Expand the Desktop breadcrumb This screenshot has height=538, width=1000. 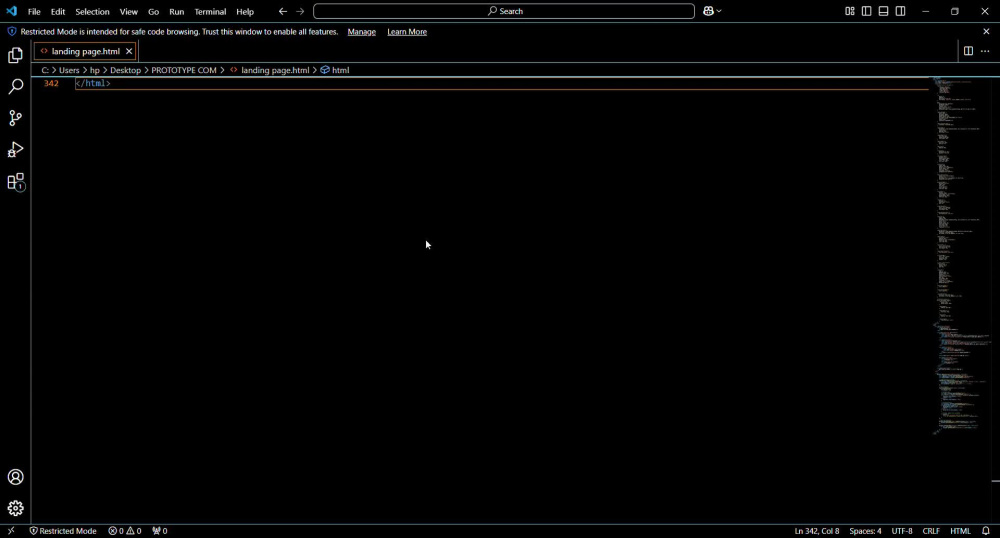pos(125,70)
